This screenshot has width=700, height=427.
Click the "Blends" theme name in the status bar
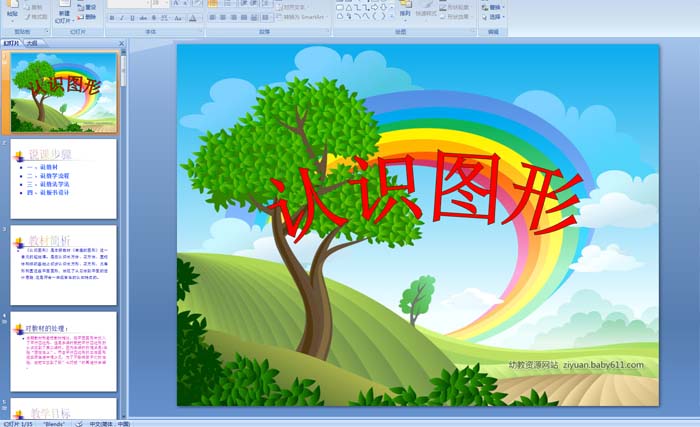pos(54,423)
